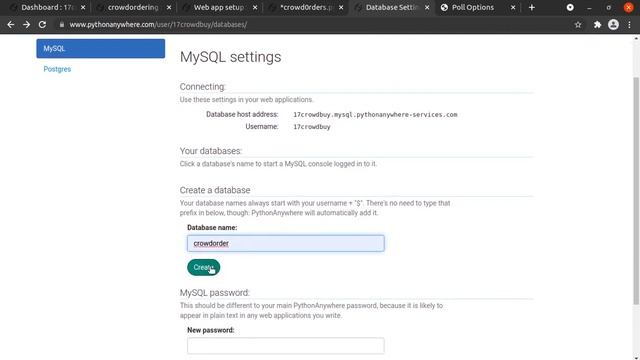Open the Postgres sidebar link
This screenshot has width=640, height=360.
click(x=57, y=69)
